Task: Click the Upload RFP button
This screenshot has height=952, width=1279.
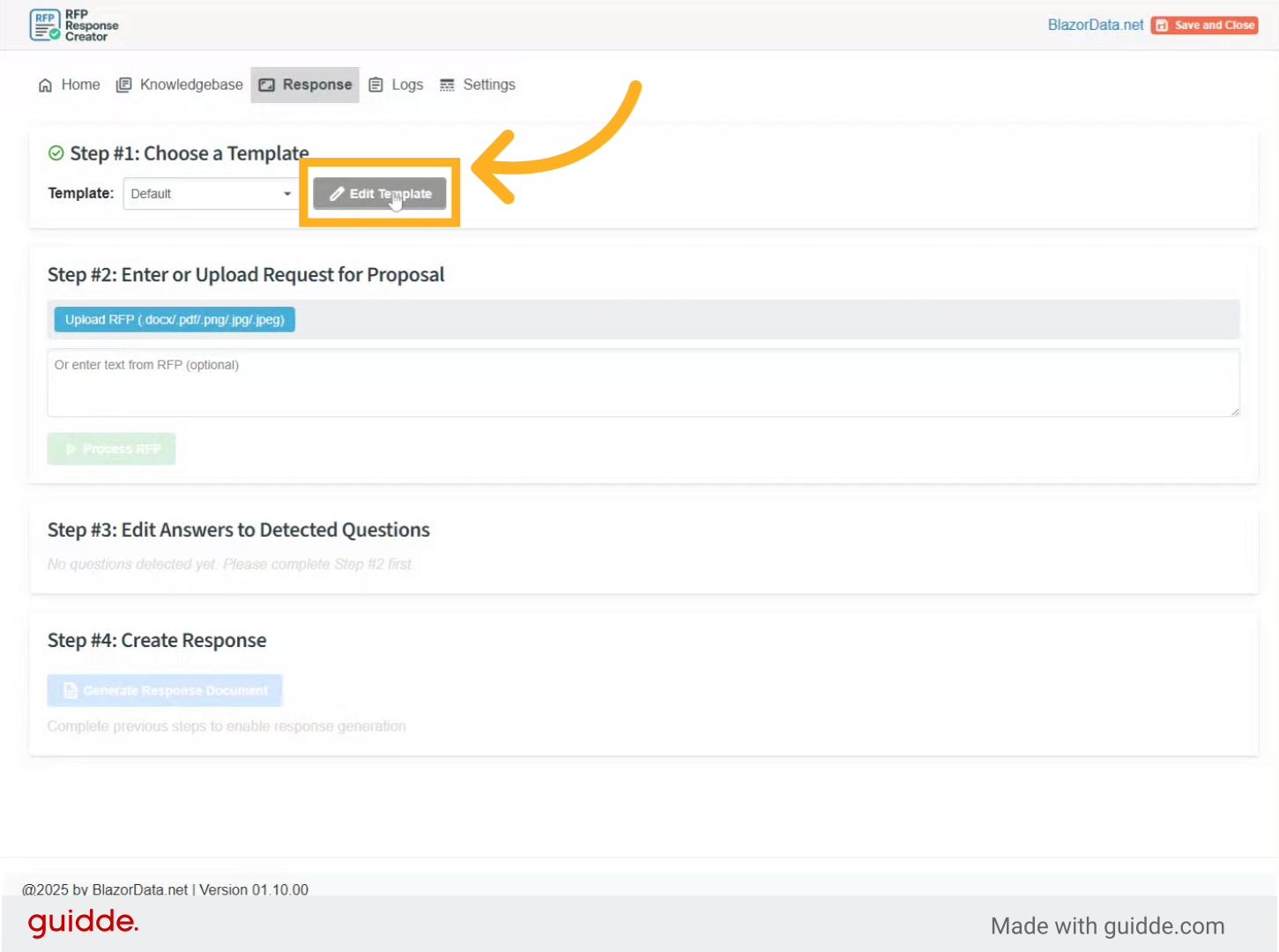Action: coord(175,320)
